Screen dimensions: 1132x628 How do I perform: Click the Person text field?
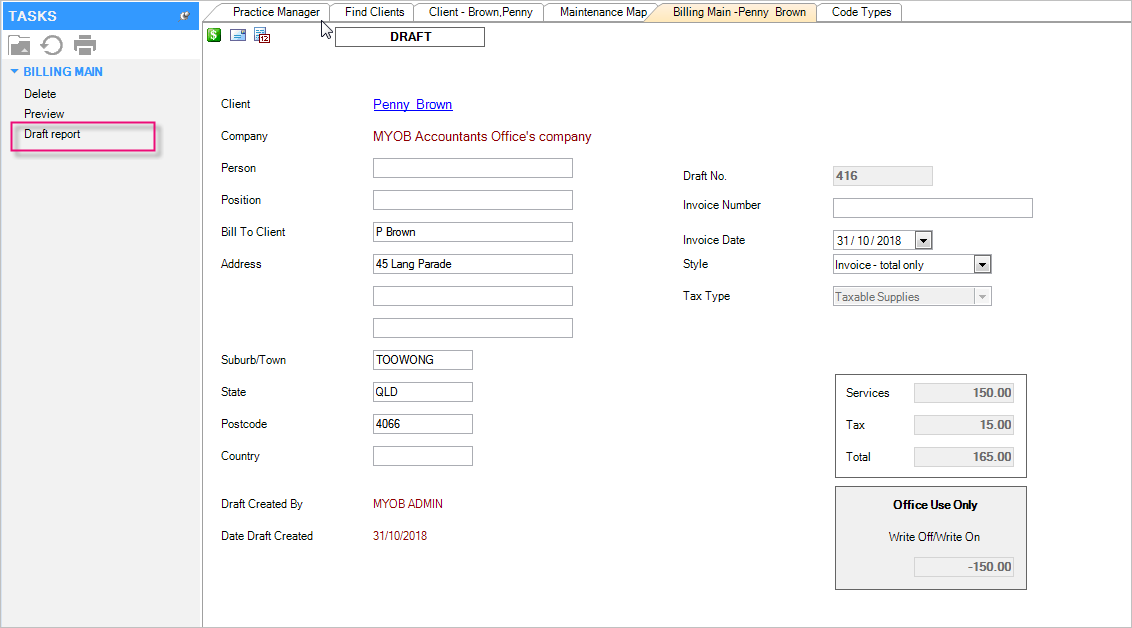click(472, 168)
